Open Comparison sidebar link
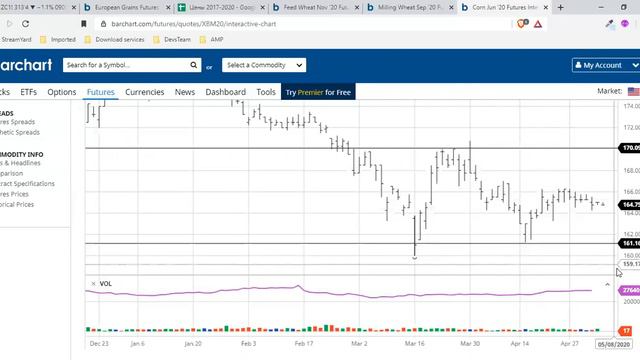640x360 pixels. pos(11,173)
